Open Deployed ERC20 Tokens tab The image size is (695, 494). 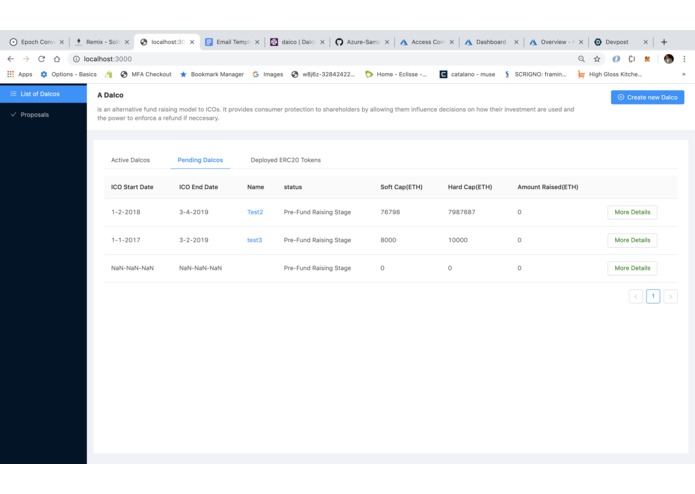285,160
